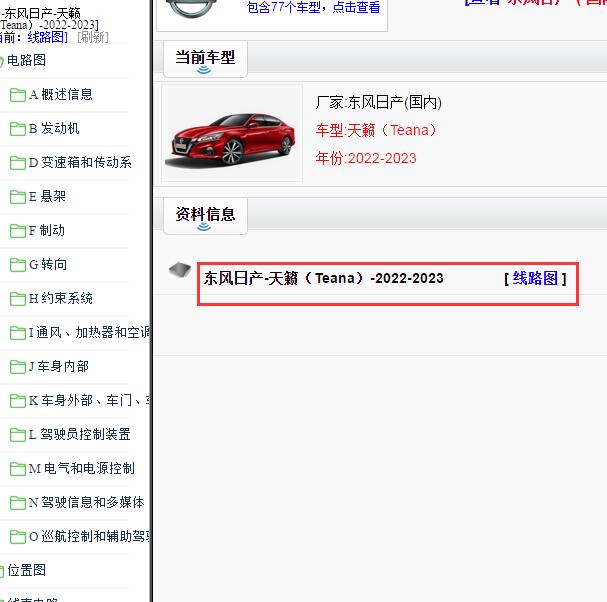This screenshot has height=602, width=607.
Task: Open folder icon for J 车身内部
Action: 17,367
